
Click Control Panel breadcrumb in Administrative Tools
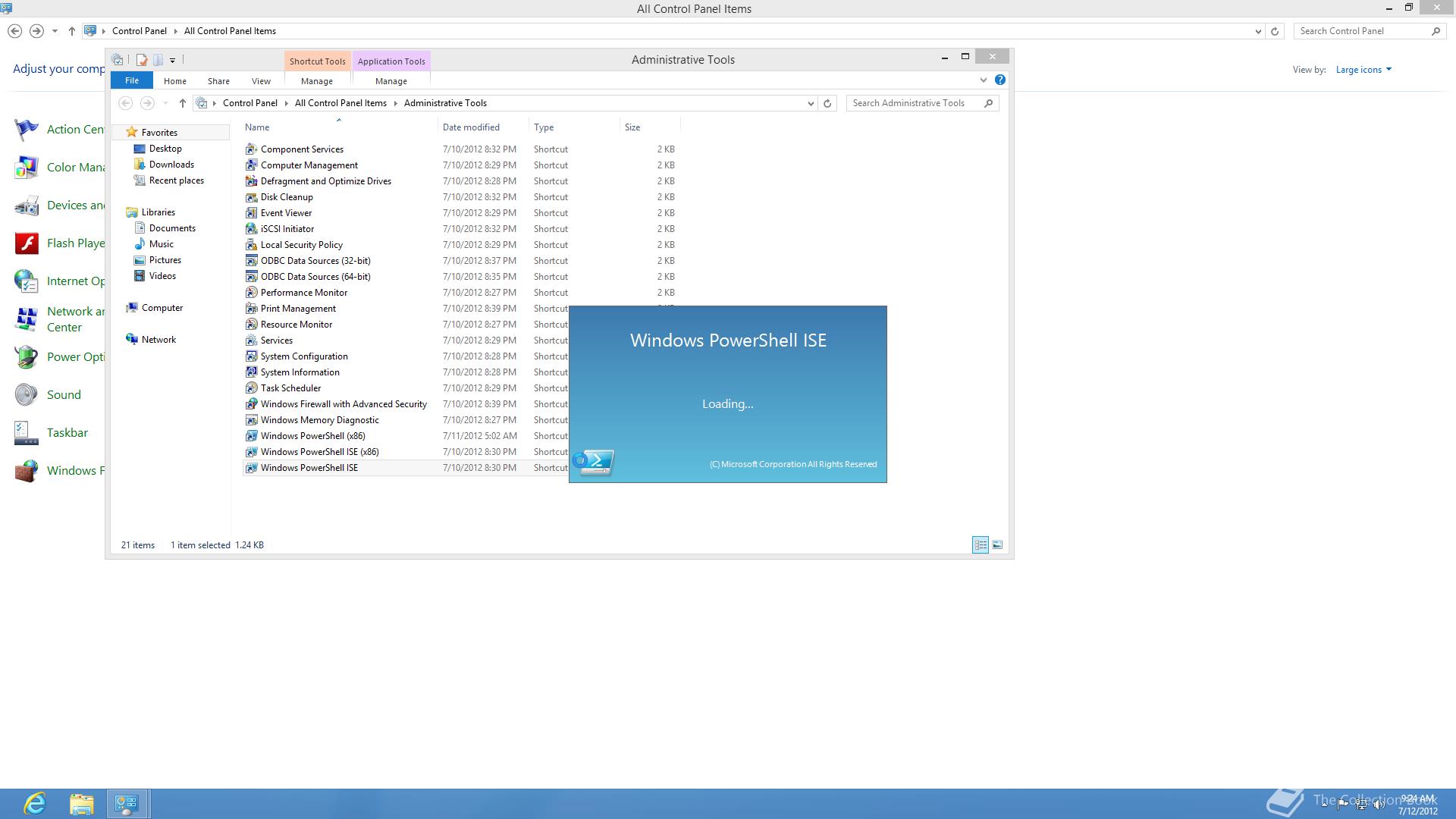click(249, 103)
